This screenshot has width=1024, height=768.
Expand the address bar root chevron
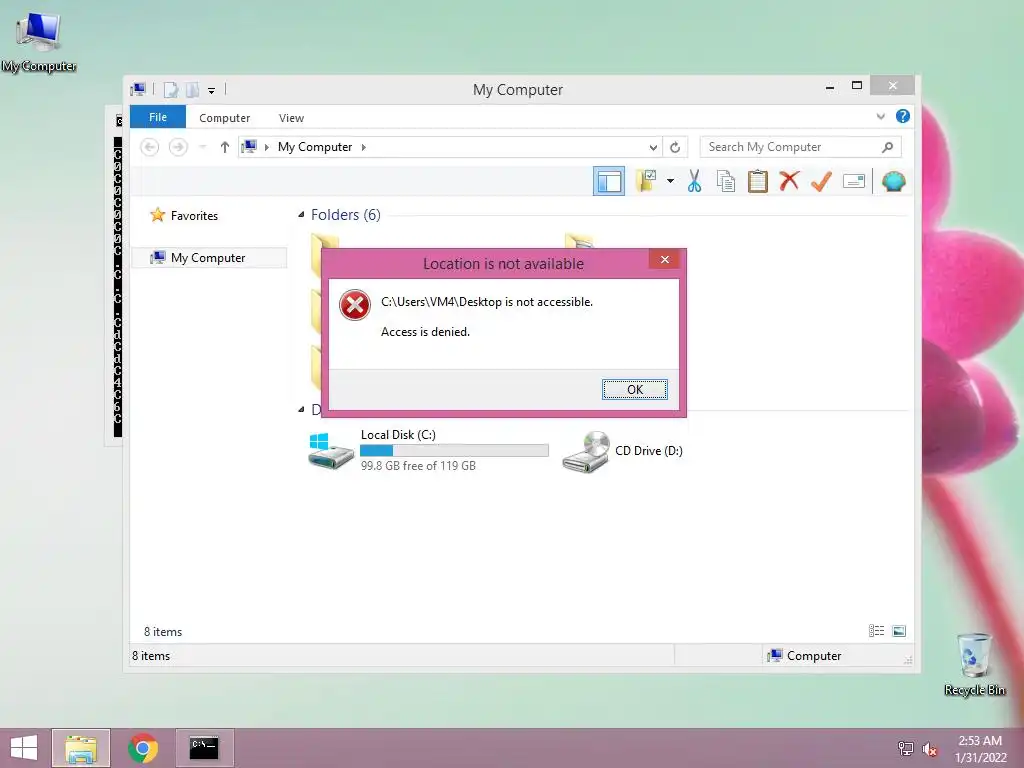point(266,147)
